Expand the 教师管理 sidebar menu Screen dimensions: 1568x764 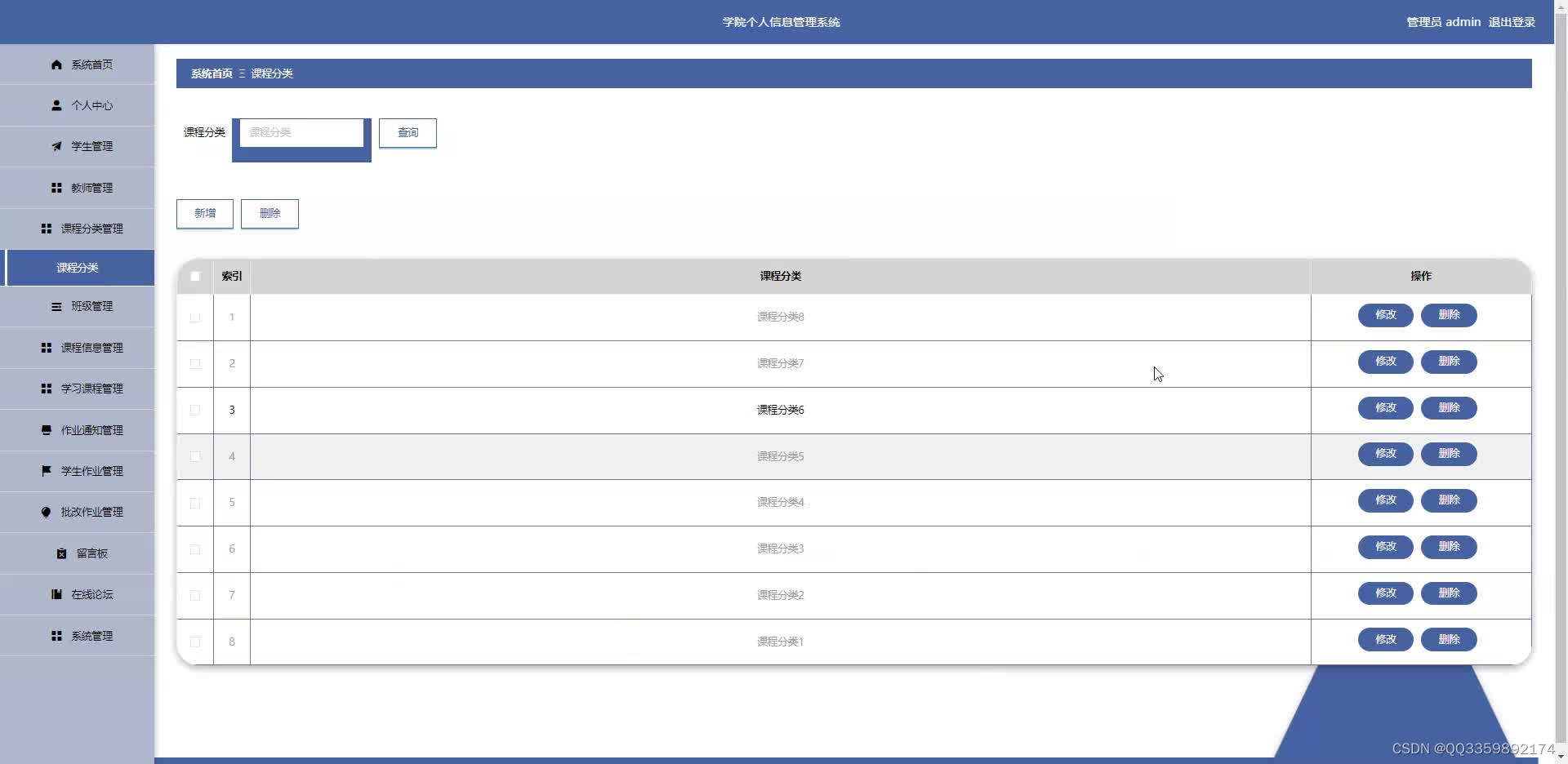coord(78,188)
